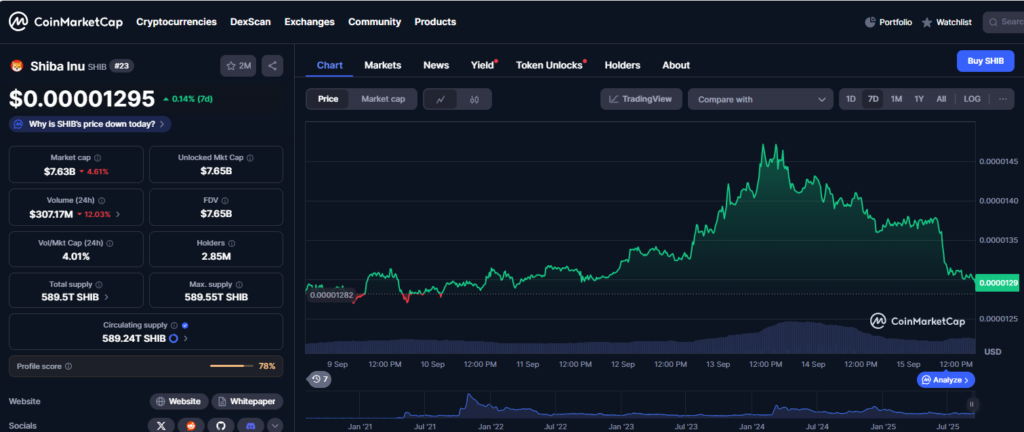1024x432 pixels.
Task: Set chart range to 7D
Action: click(872, 99)
